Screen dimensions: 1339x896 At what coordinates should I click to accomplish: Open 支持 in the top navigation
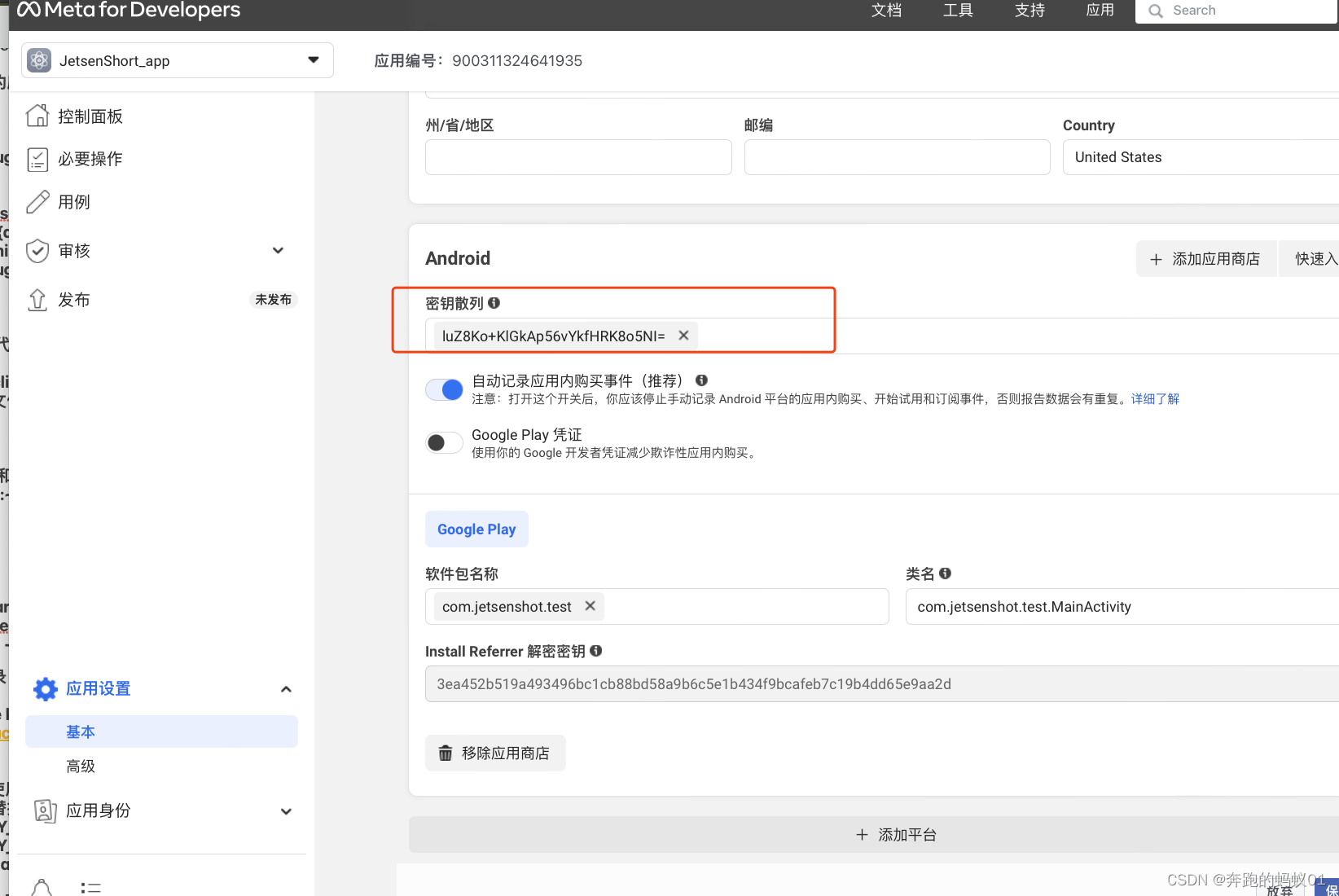pos(1029,10)
